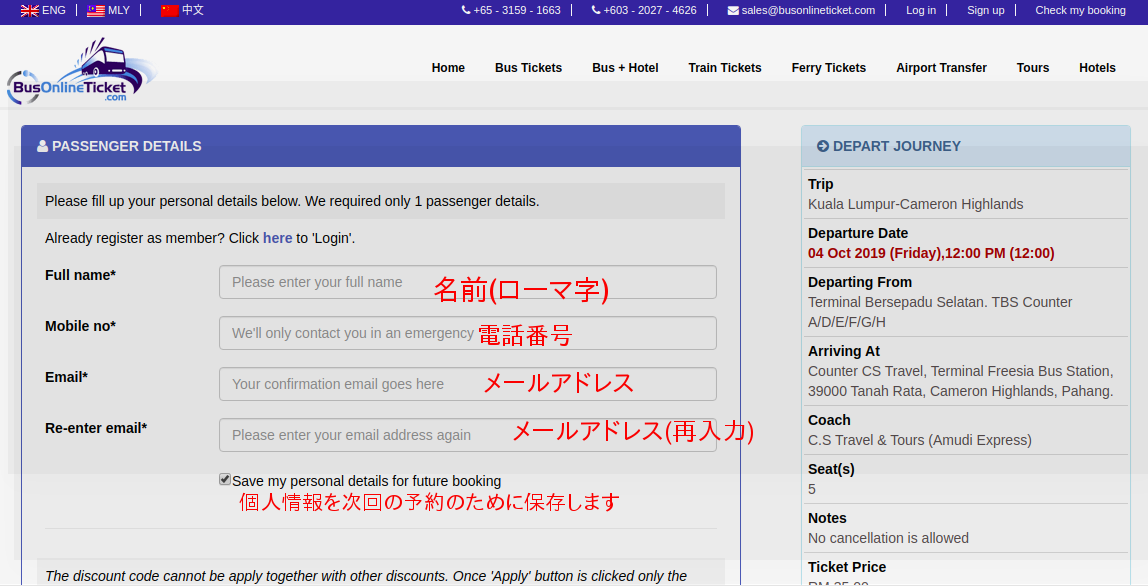Click the UK flag icon for English
The width and height of the screenshot is (1148, 586).
coord(29,11)
